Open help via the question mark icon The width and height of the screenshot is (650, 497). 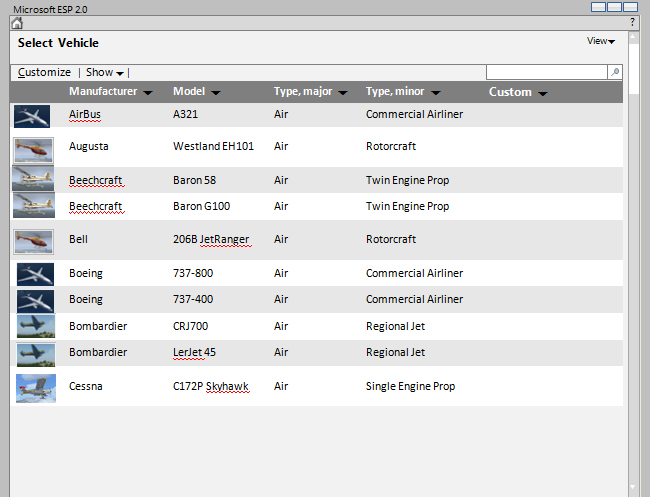(x=632, y=22)
